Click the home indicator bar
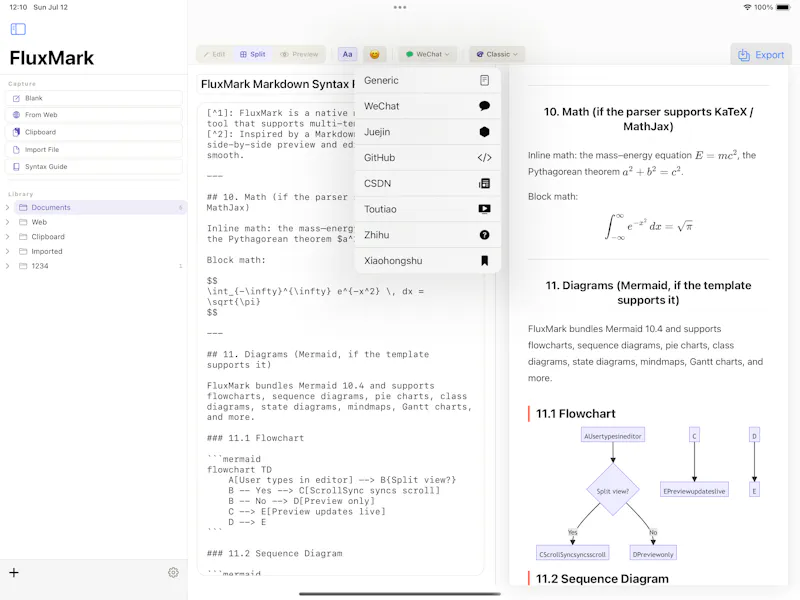Viewport: 800px width, 600px height. (399, 594)
